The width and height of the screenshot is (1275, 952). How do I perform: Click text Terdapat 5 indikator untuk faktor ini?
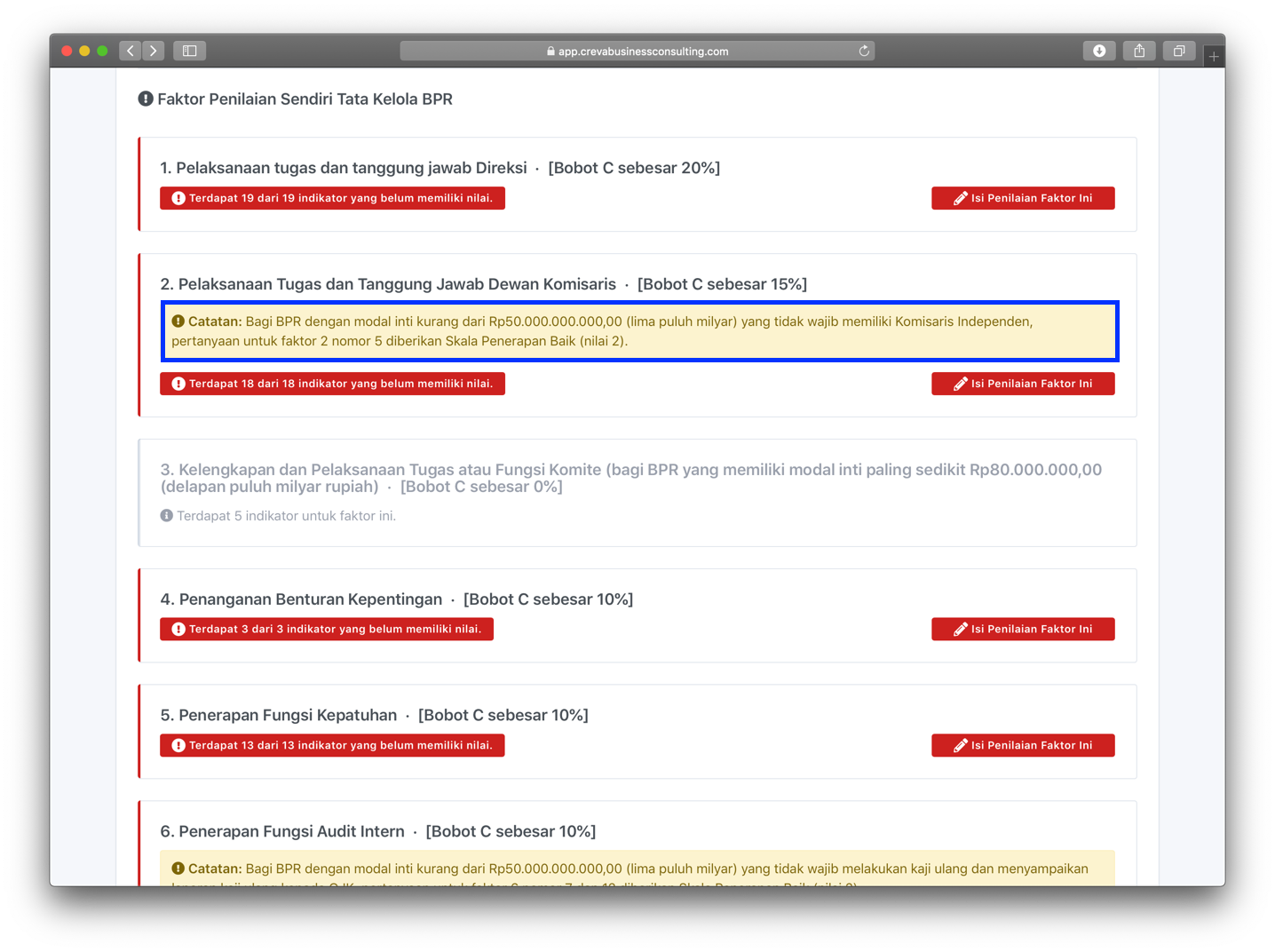[286, 516]
